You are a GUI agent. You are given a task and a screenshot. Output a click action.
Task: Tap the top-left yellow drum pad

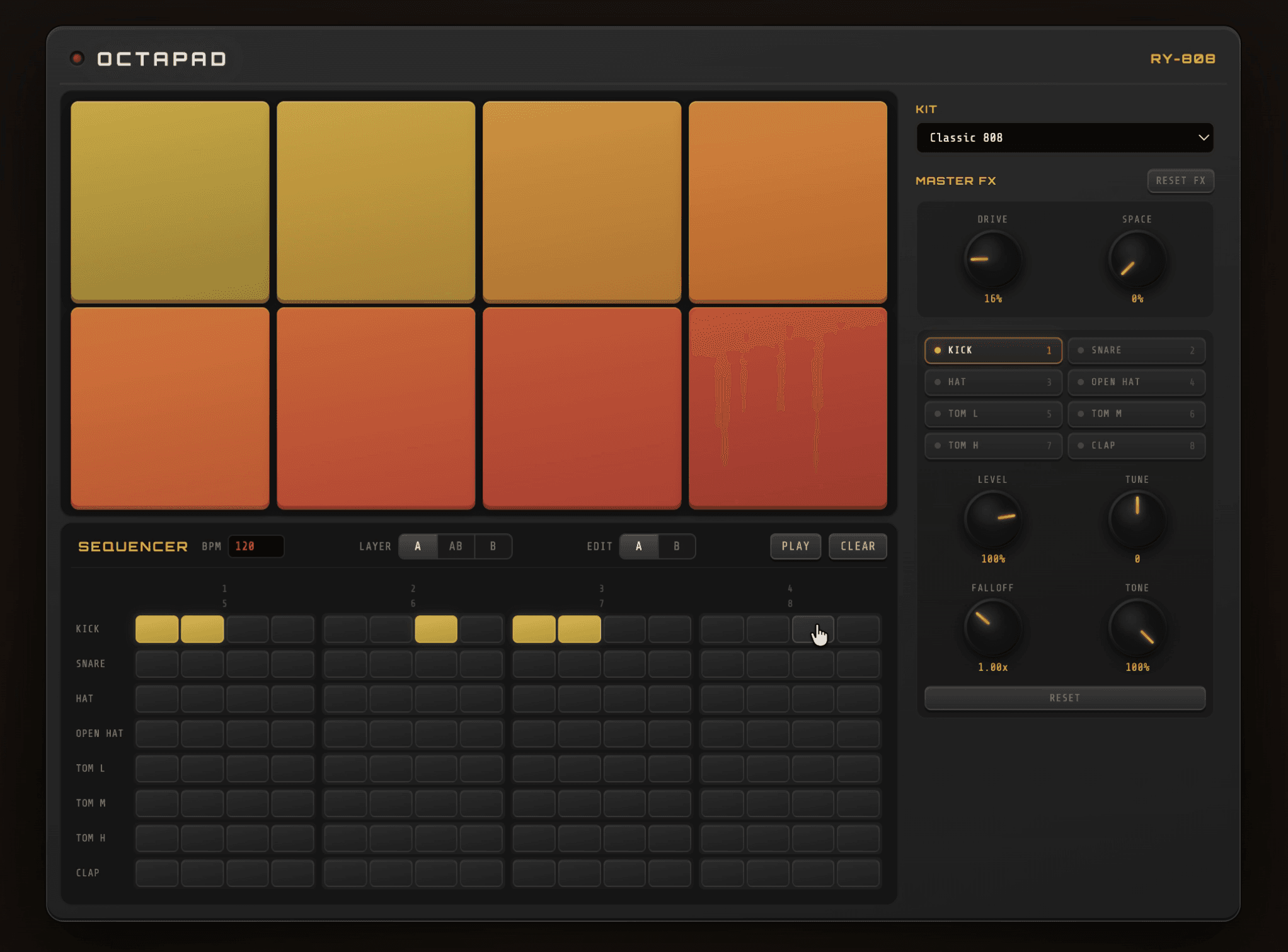coord(170,200)
